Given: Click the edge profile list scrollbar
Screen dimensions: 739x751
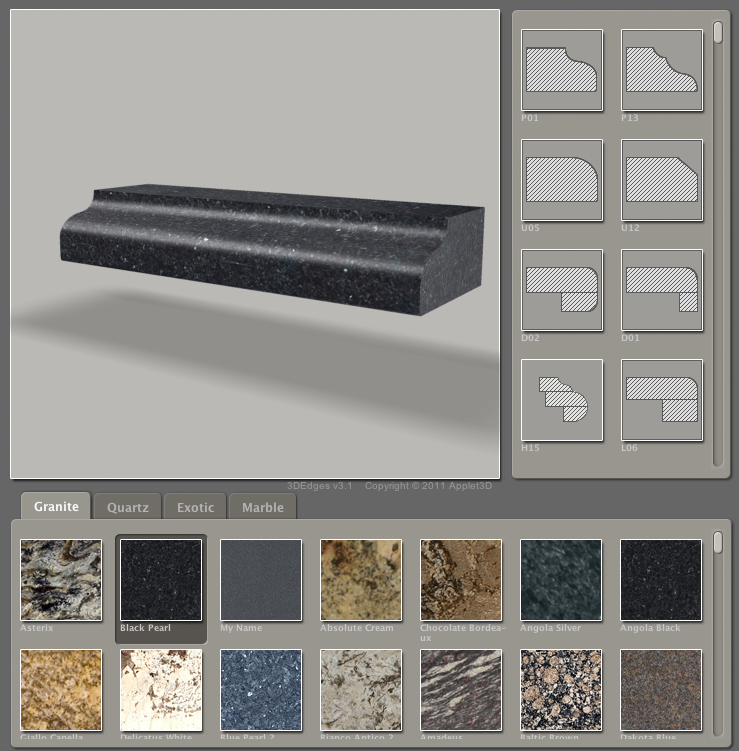Looking at the screenshot, I should click(718, 33).
